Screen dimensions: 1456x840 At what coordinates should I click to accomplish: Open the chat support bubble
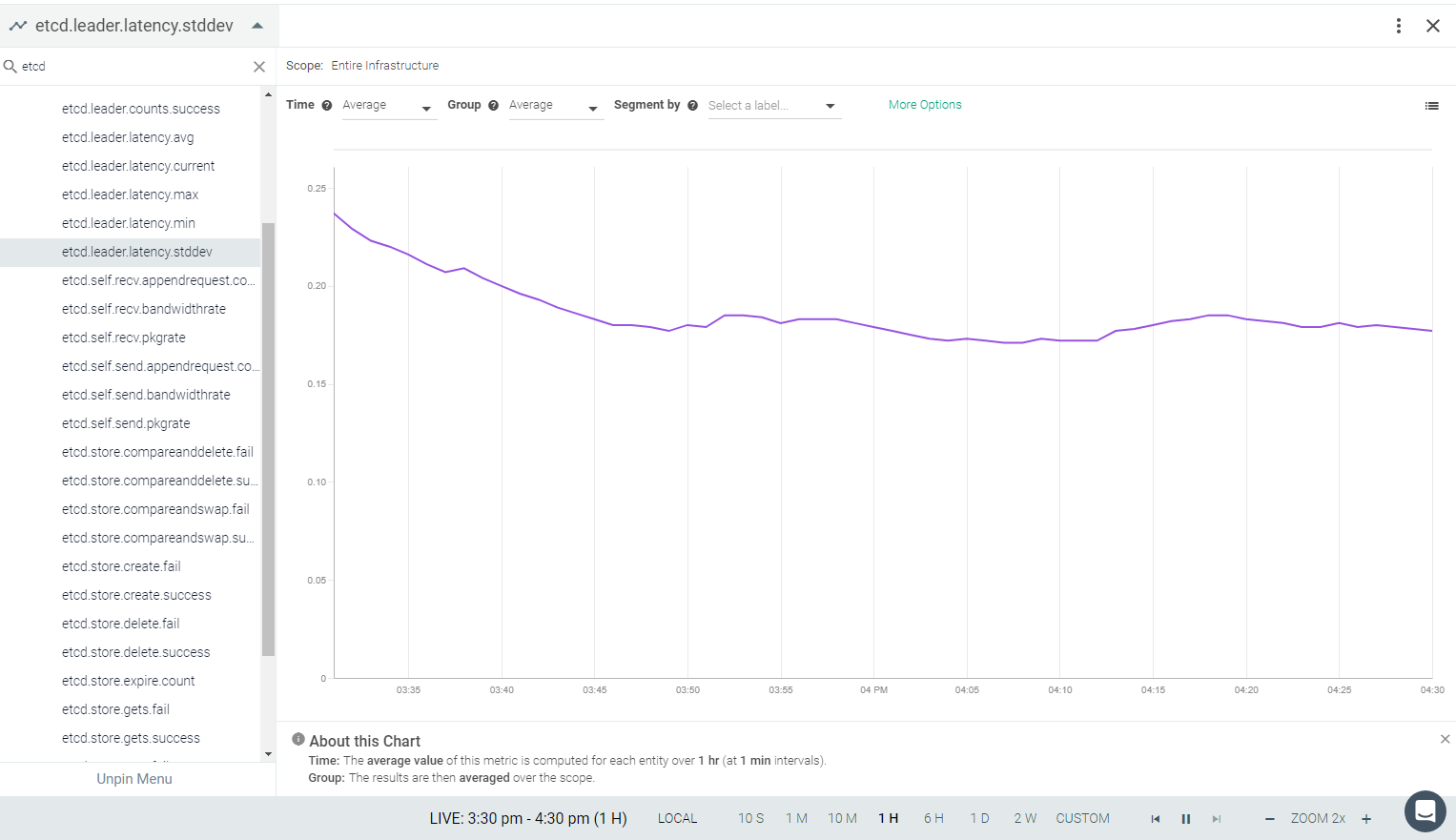[1425, 811]
